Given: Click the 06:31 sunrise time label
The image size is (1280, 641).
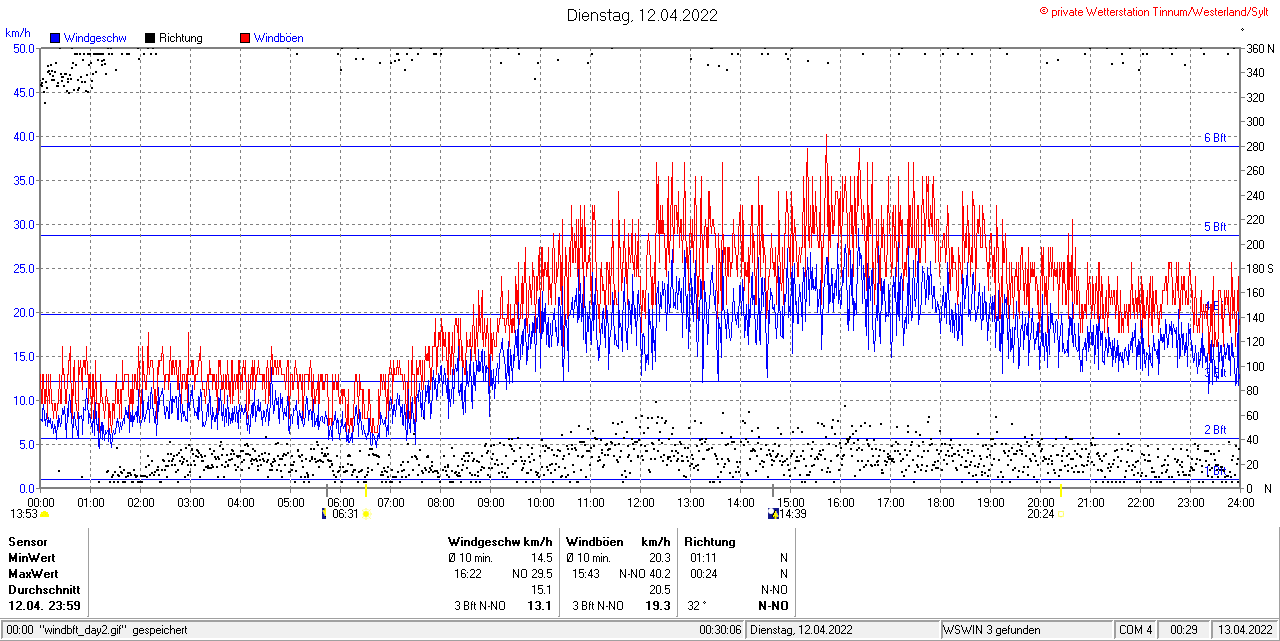Looking at the screenshot, I should (345, 514).
